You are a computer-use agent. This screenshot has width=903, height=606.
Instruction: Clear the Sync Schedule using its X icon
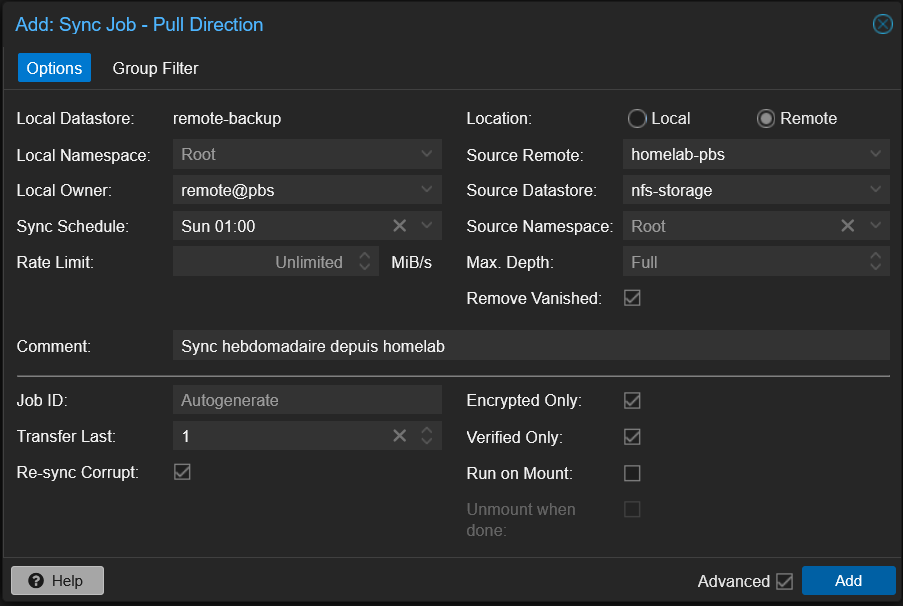pos(399,226)
